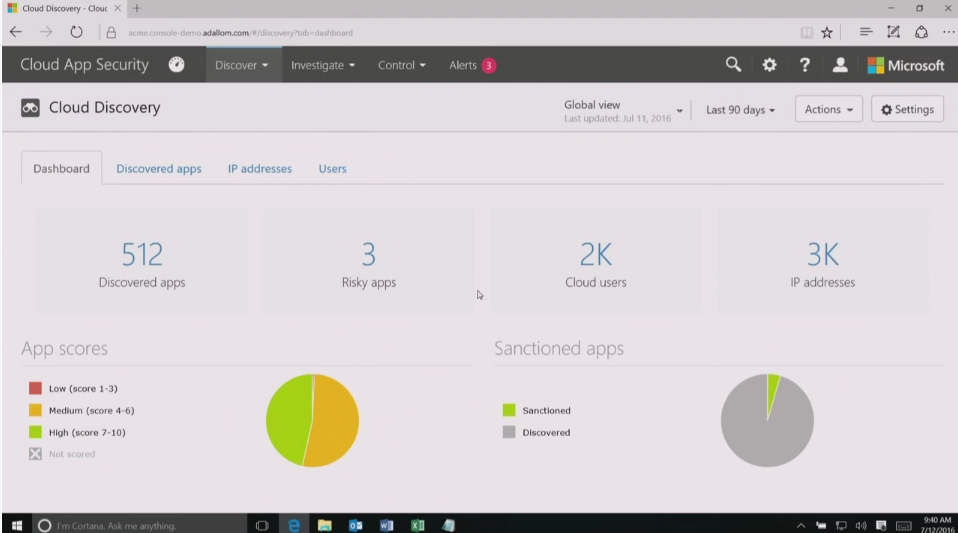Viewport: 958px width, 533px height.
Task: Toggle the Sanctioned legend item
Action: click(x=509, y=410)
